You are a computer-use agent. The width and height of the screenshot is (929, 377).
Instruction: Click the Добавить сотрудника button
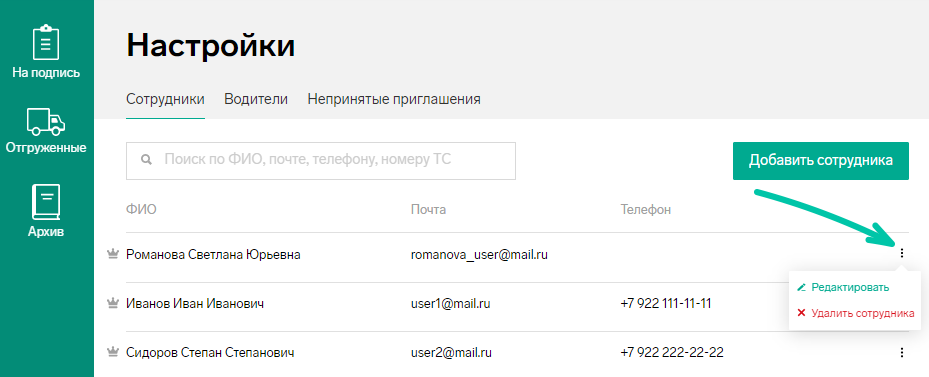(x=821, y=161)
